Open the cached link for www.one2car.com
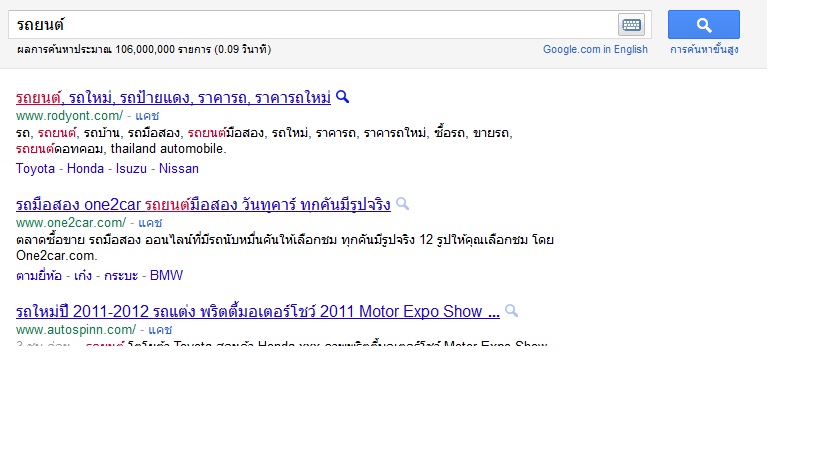The height and width of the screenshot is (460, 819). pos(150,223)
